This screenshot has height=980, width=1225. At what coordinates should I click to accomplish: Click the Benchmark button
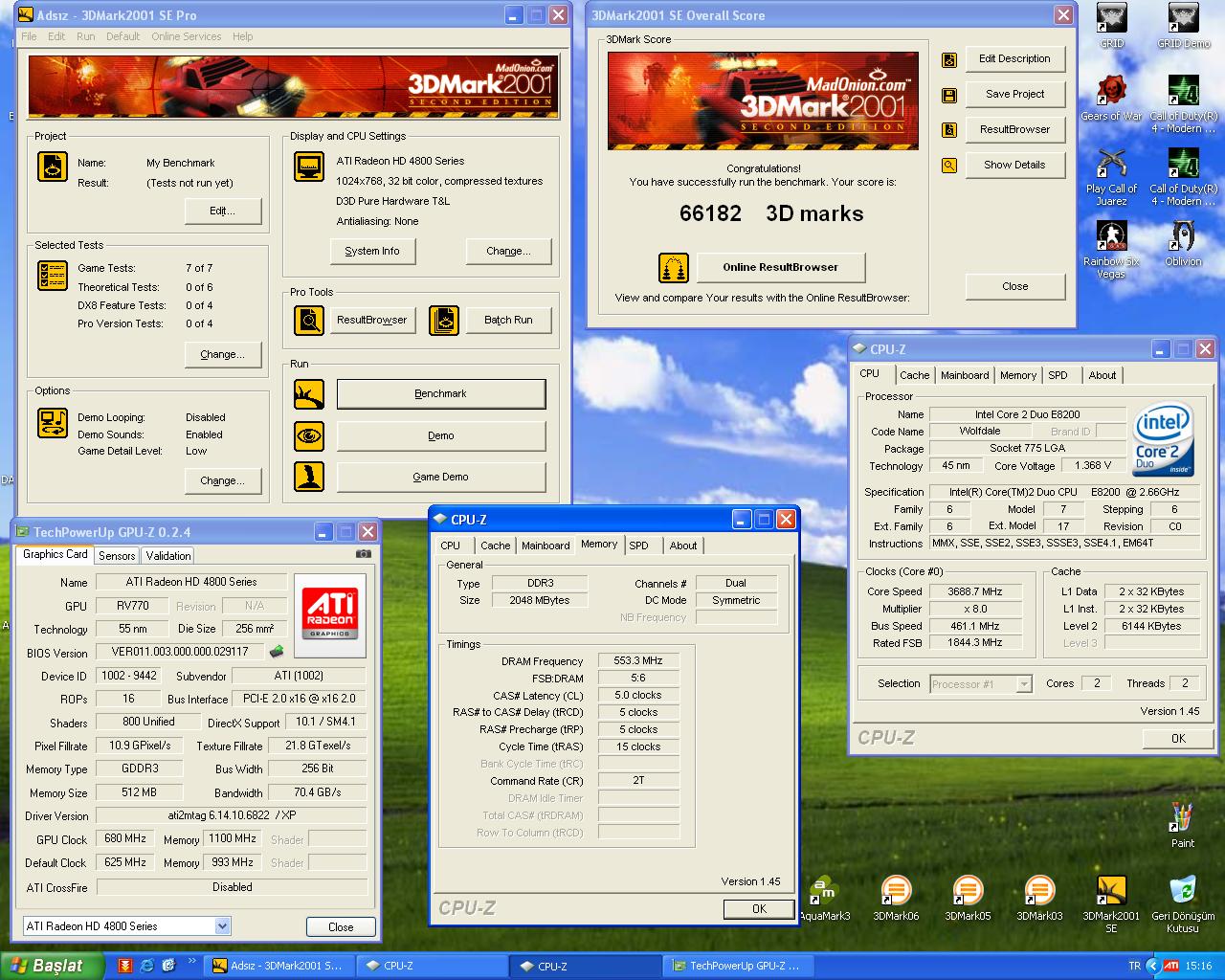(x=440, y=393)
